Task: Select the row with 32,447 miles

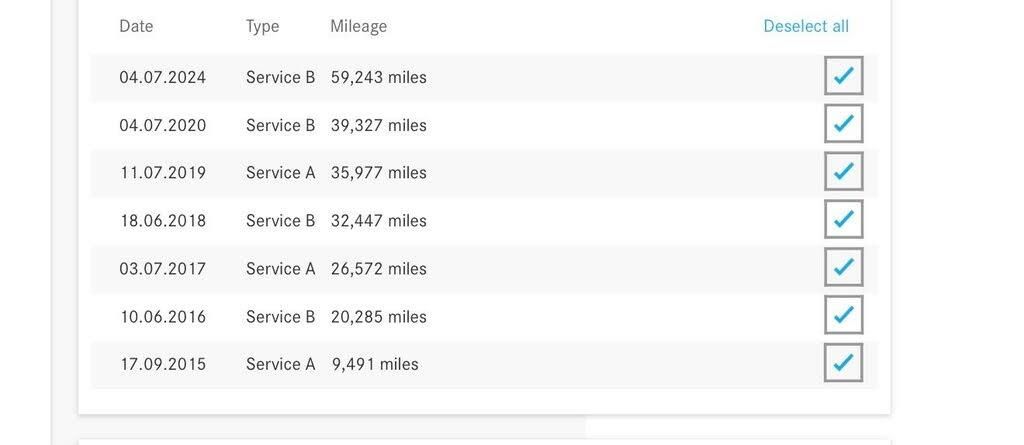Action: tap(484, 221)
